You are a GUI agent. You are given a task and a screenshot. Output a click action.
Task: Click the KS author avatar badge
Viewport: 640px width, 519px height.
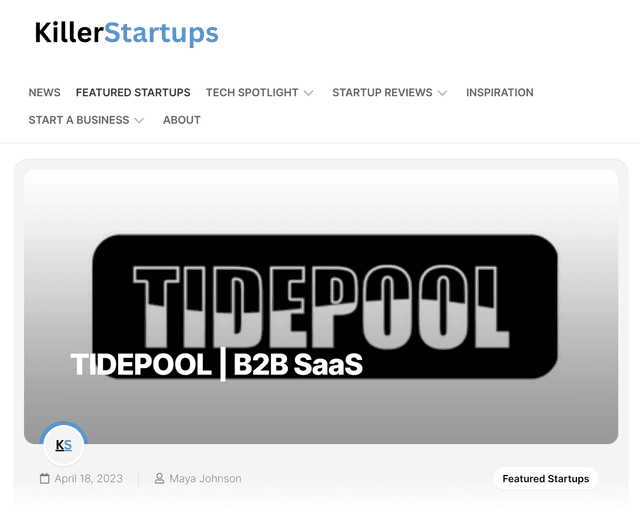pyautogui.click(x=64, y=445)
